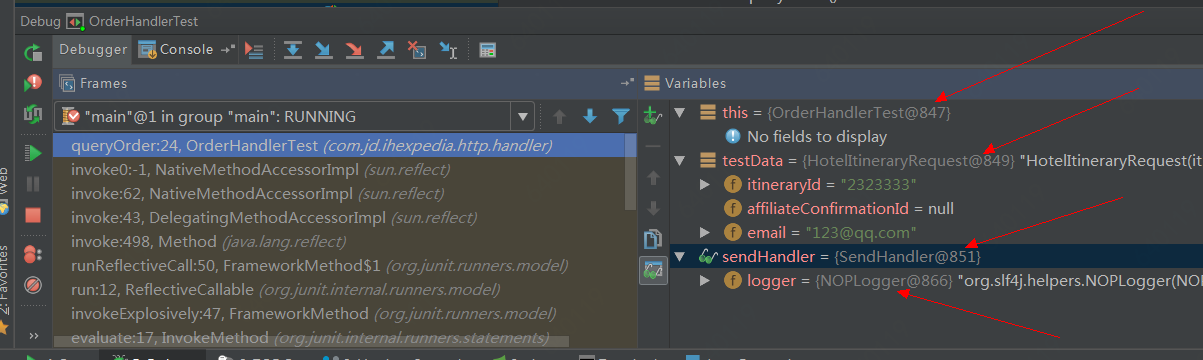Click Rerun Failed Tests icon
The width and height of the screenshot is (1203, 360).
pos(33,82)
